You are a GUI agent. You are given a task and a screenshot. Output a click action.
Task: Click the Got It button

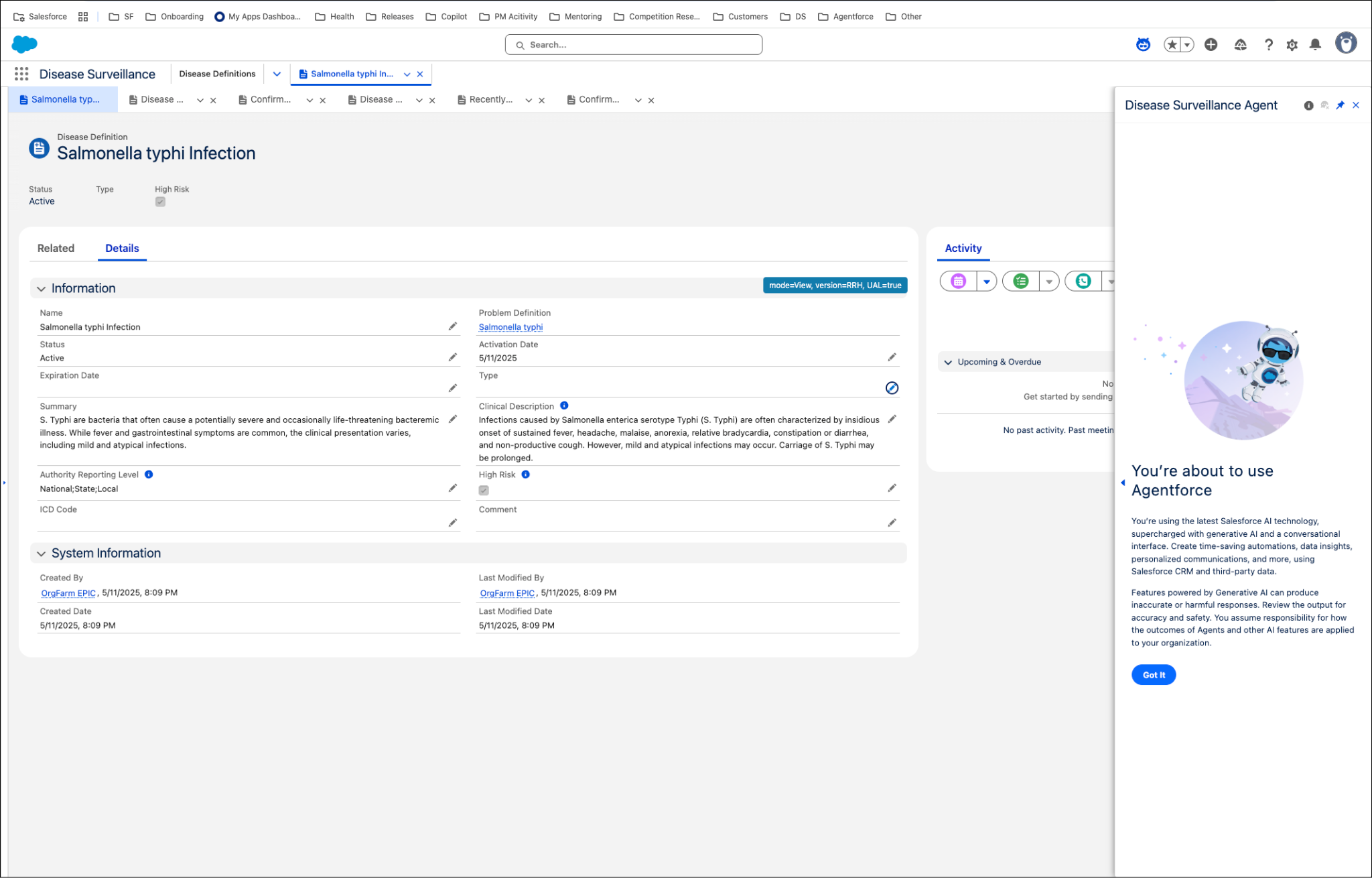click(1154, 675)
